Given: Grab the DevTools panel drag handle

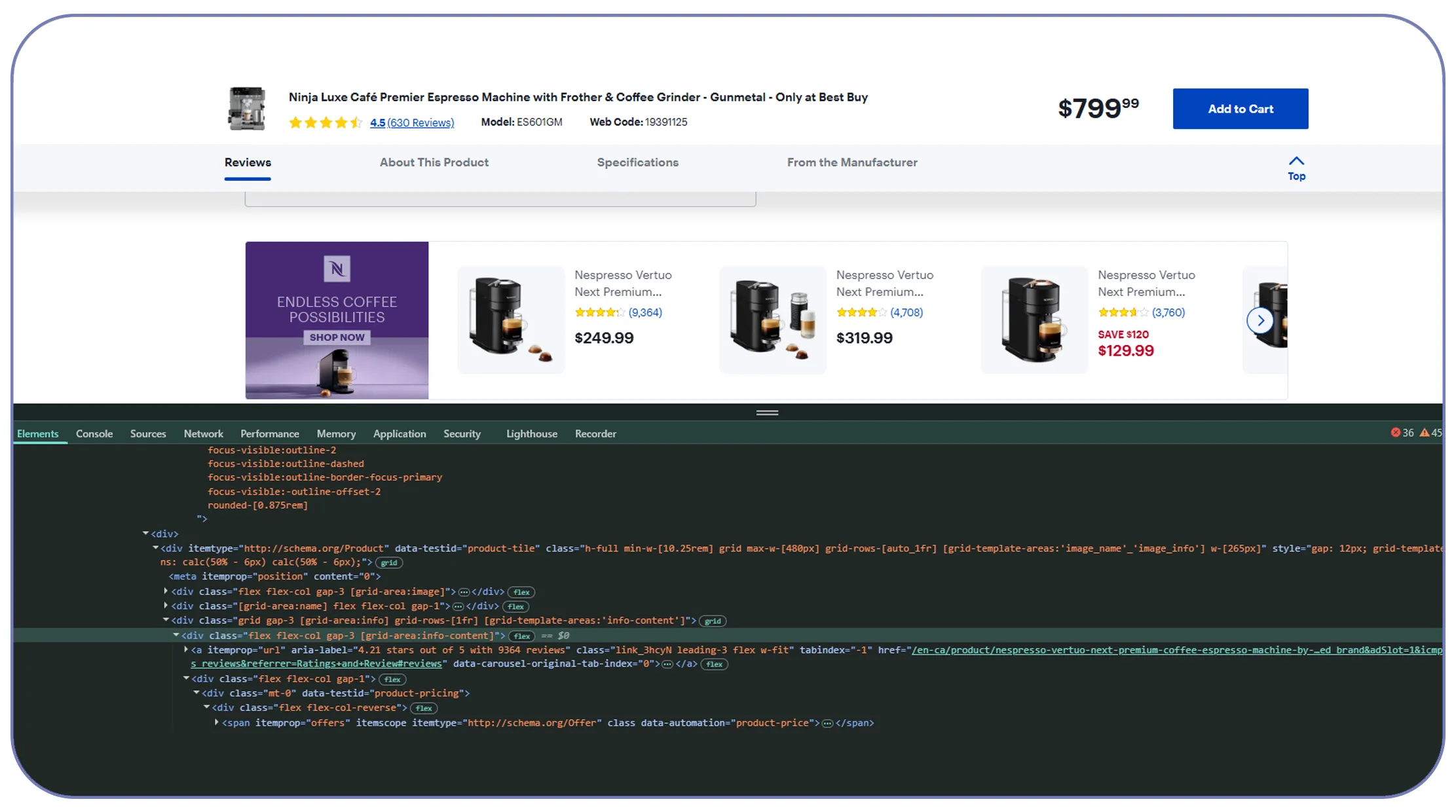Looking at the screenshot, I should tap(767, 413).
